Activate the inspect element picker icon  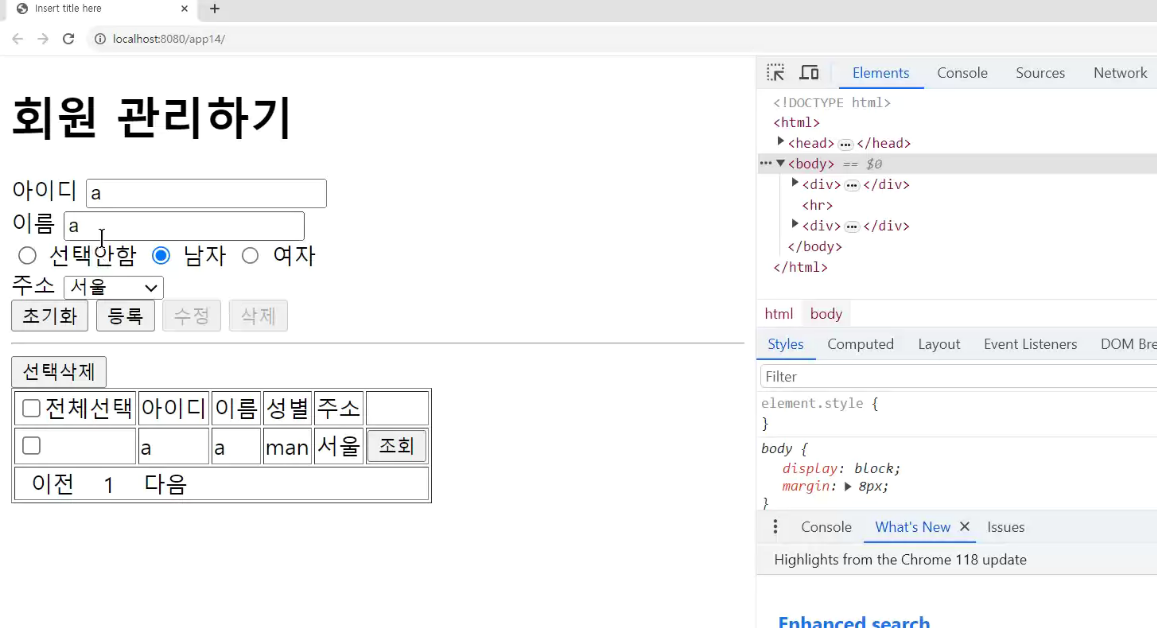776,72
